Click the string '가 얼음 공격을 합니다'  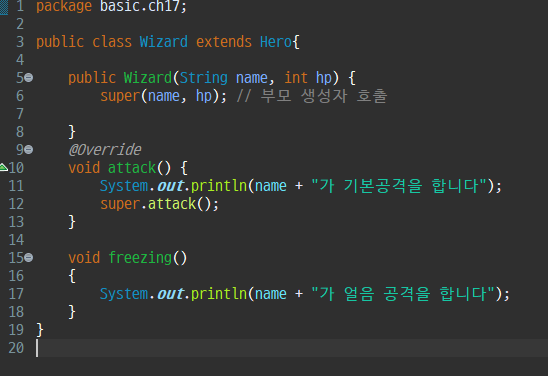tap(403, 294)
